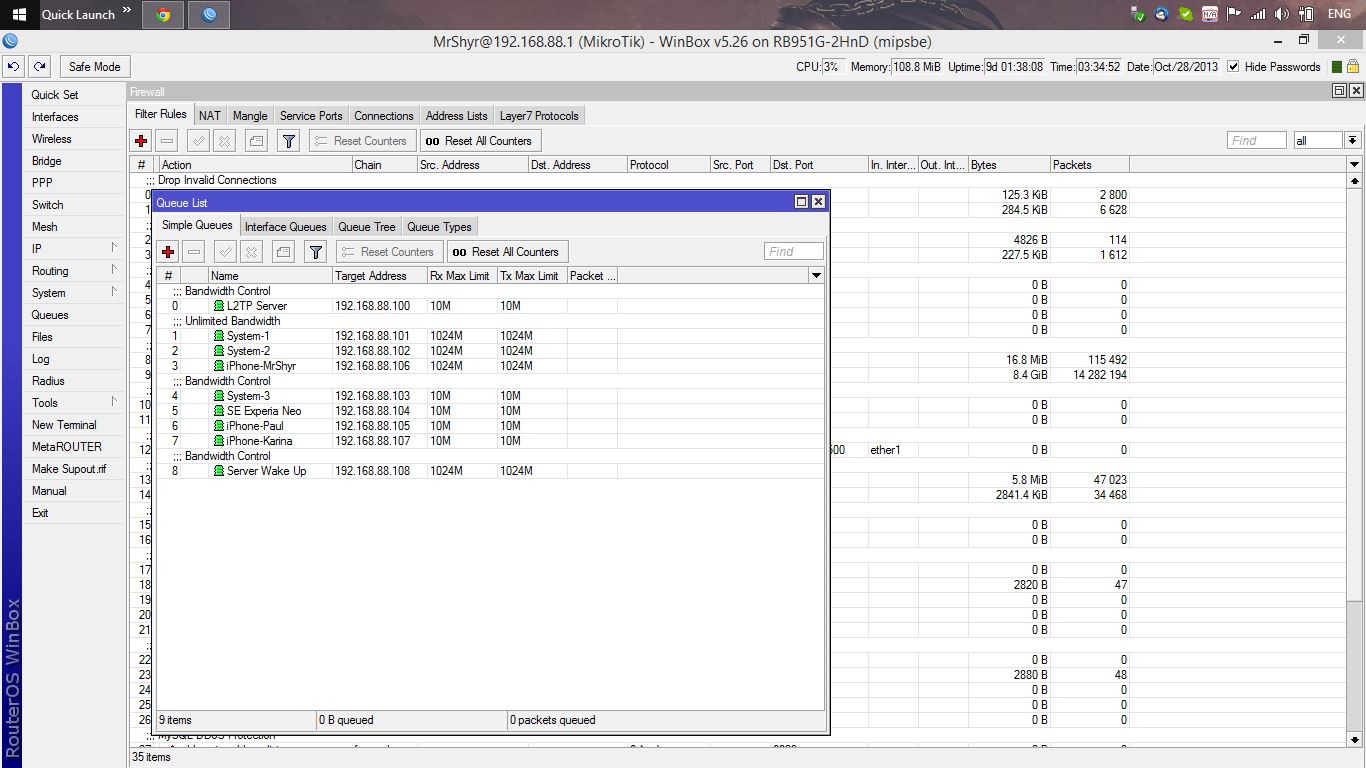Screen dimensions: 1366x768
Task: Remove selected queue in Queue List
Action: pyautogui.click(x=194, y=252)
